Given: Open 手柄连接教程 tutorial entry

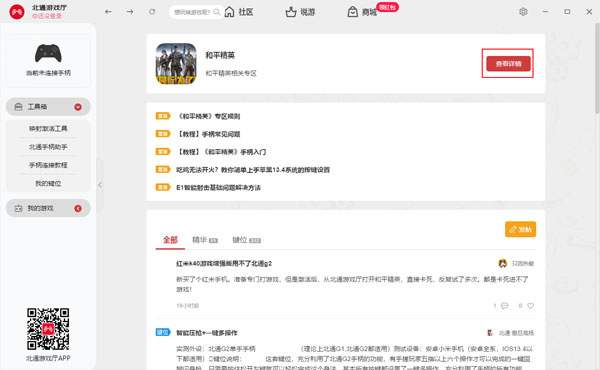Looking at the screenshot, I should [x=48, y=165].
